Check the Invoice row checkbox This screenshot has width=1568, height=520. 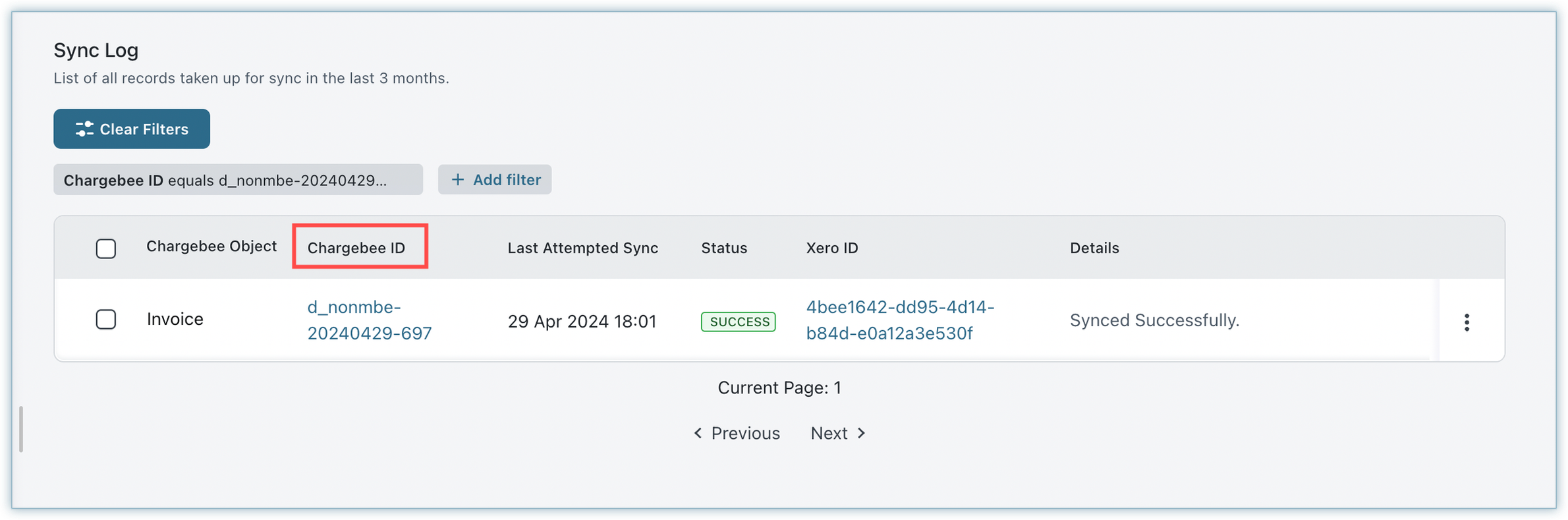(106, 320)
